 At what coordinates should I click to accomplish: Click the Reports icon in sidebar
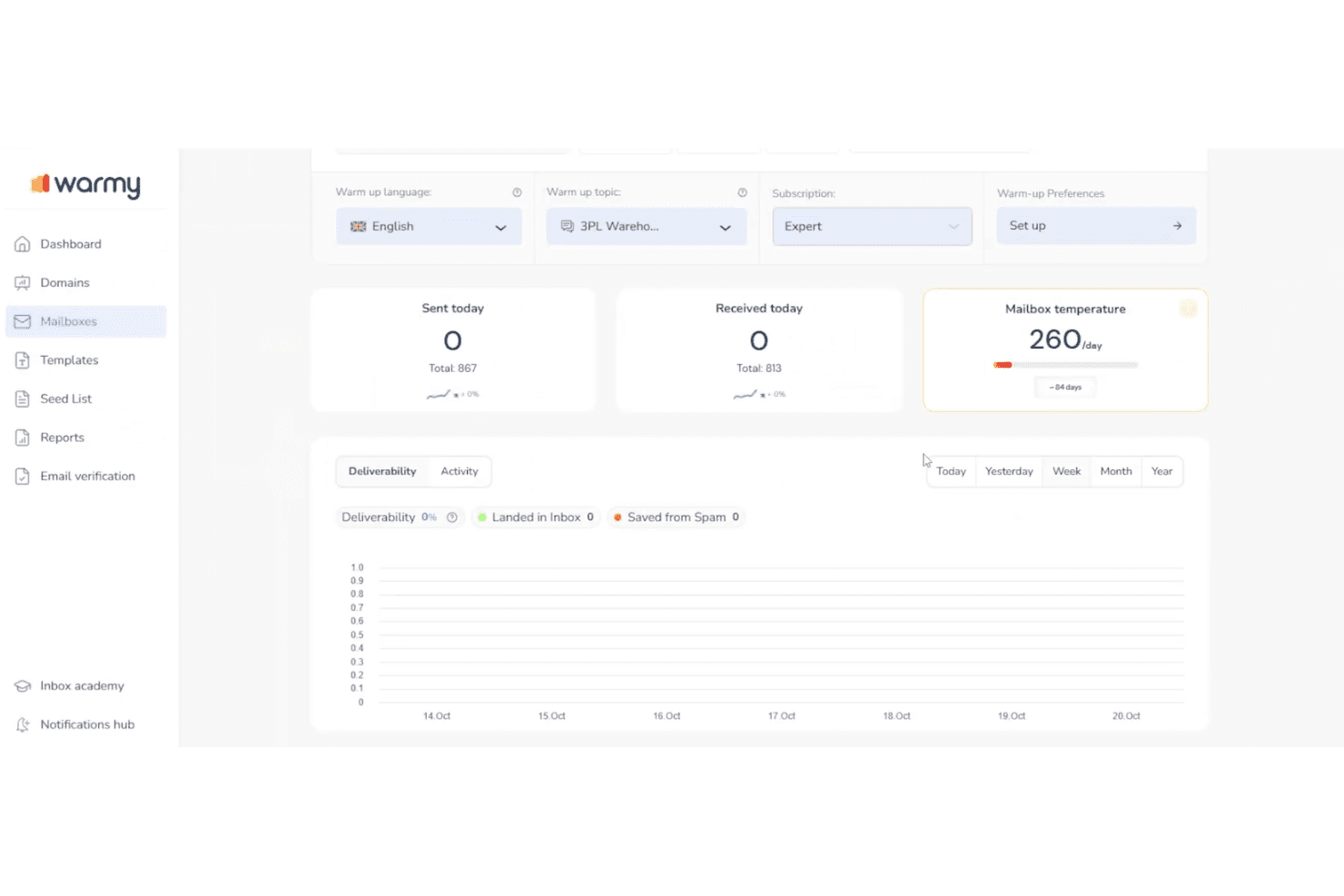[23, 438]
